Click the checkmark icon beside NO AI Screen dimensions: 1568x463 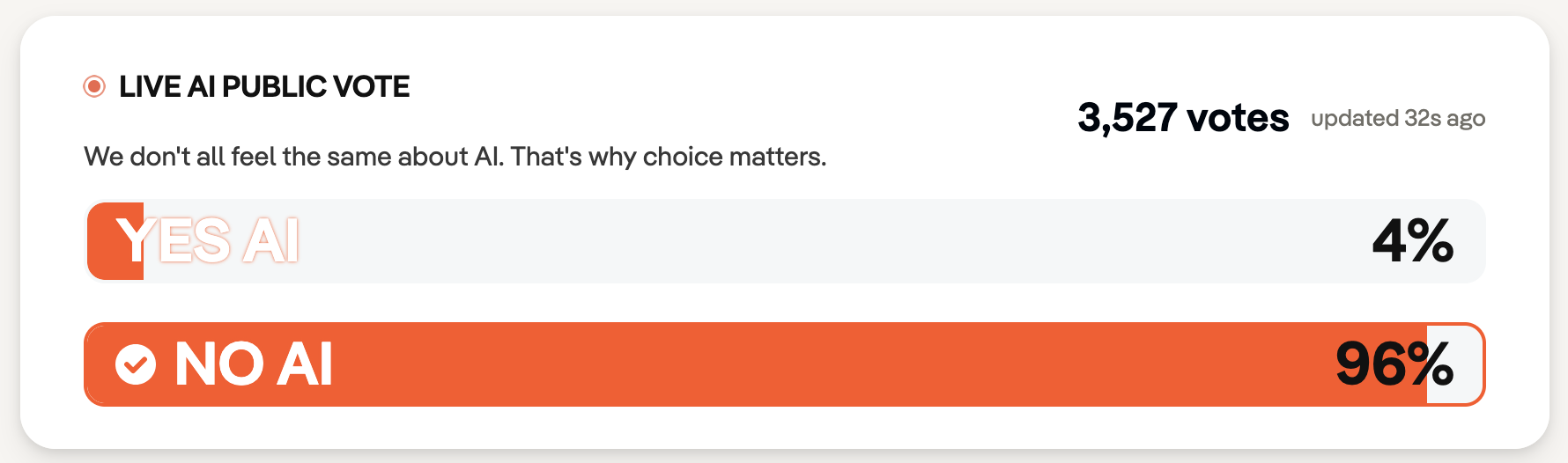click(x=136, y=364)
